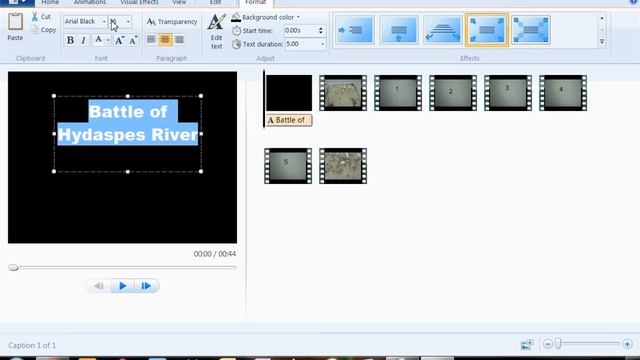The image size is (640, 360).
Task: Click the font color A icon
Action: pos(98,40)
